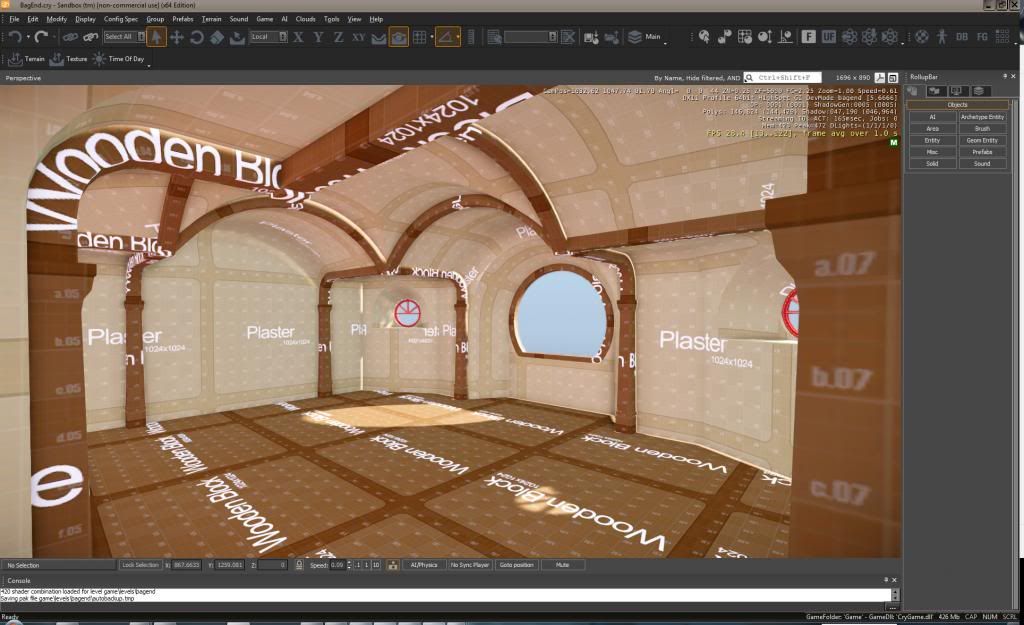This screenshot has height=625, width=1024.
Task: Click the Undo arrow icon
Action: click(15, 37)
